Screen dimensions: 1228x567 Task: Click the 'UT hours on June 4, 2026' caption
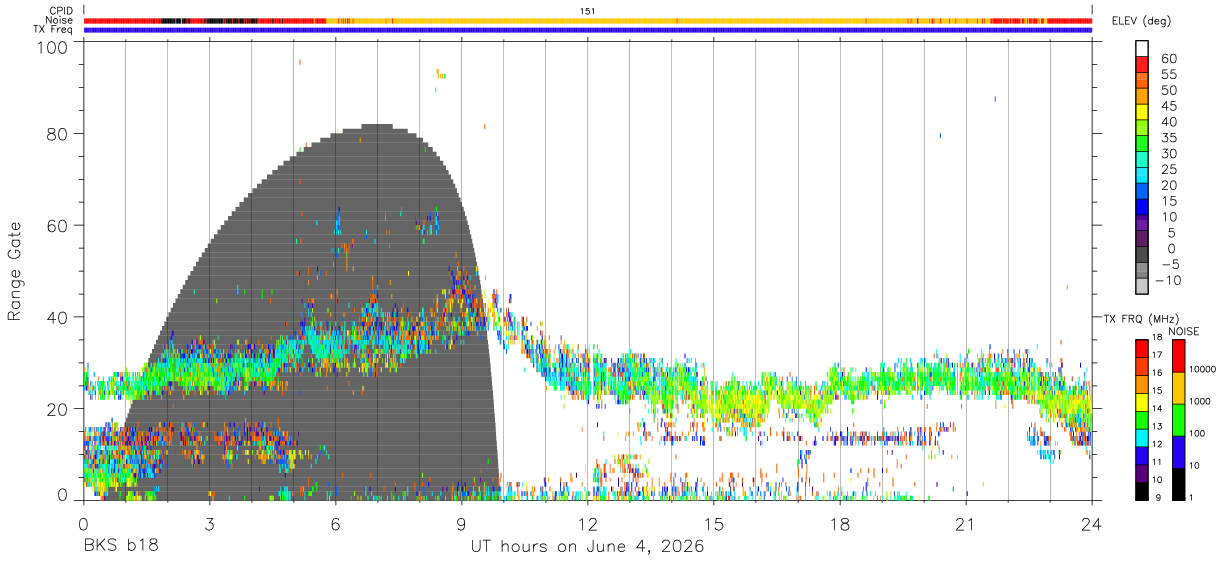[588, 547]
